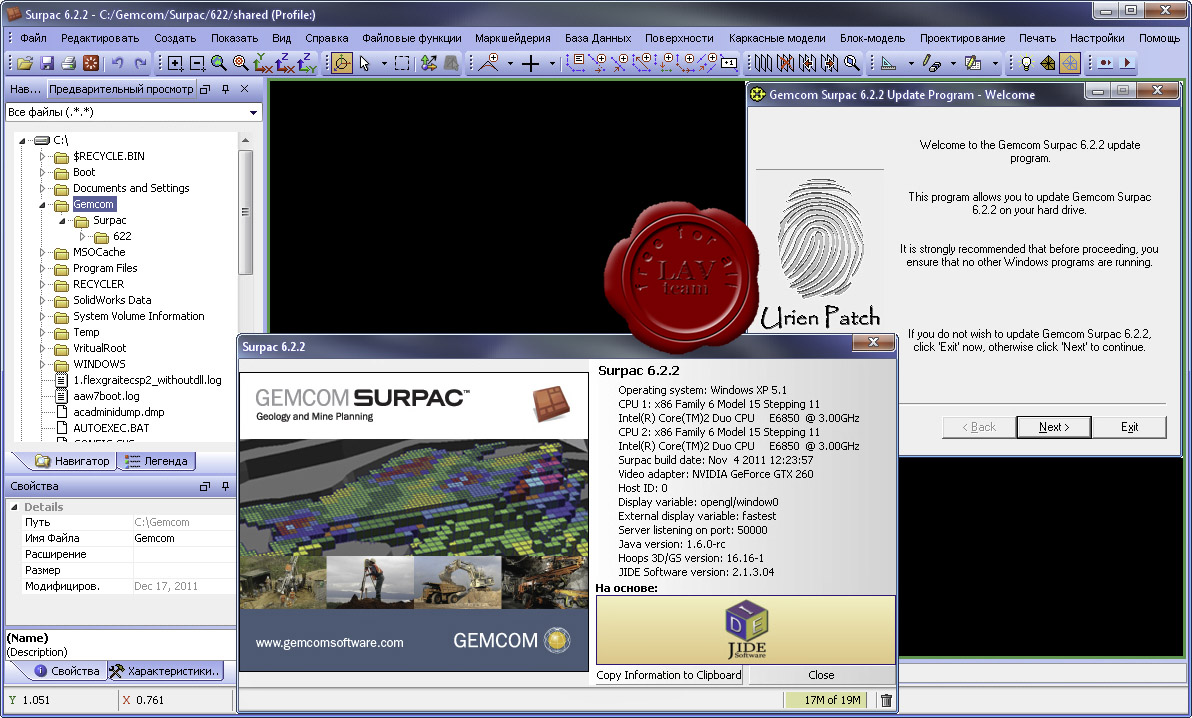
Task: Collapse the Details section in properties
Action: coord(14,507)
